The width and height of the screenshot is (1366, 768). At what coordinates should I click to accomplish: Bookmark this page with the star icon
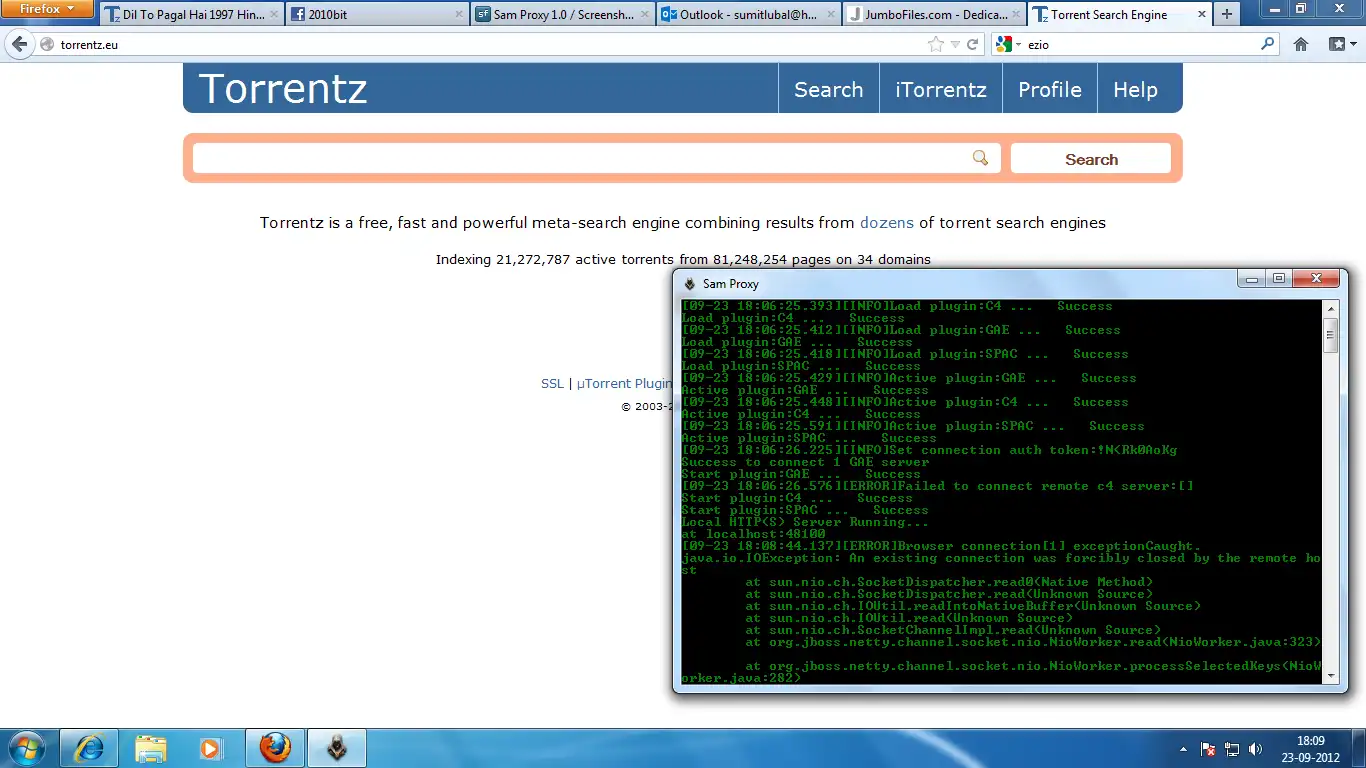click(x=936, y=44)
